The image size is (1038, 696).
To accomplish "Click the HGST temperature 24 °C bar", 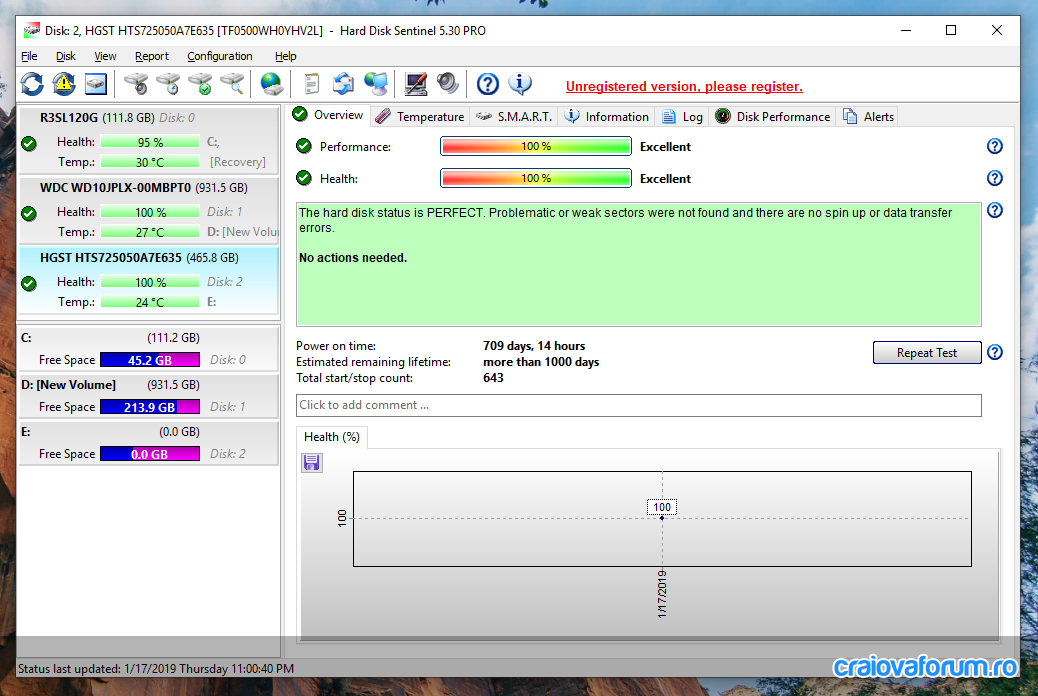I will [150, 303].
